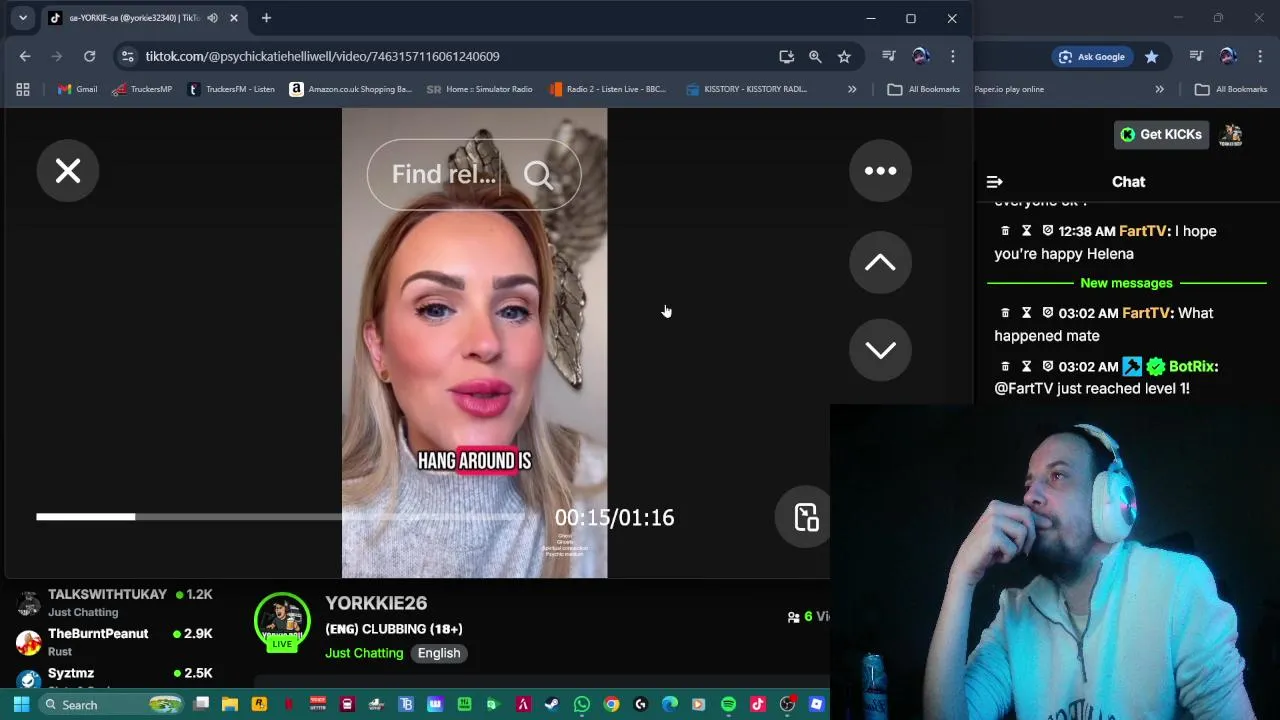Click the search magnifier in the Find related box

point(538,175)
